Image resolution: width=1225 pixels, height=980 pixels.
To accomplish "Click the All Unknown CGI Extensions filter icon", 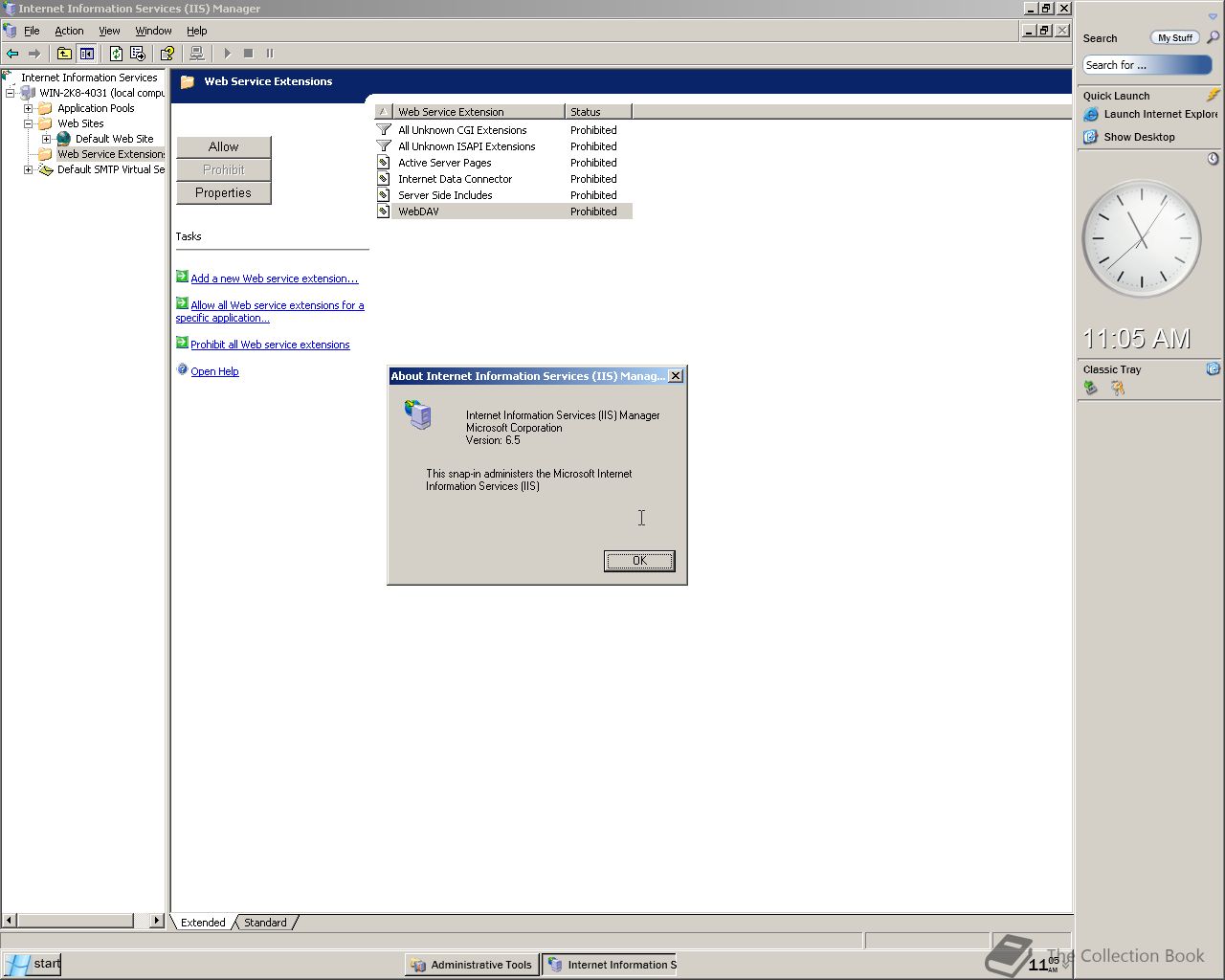I will (x=384, y=130).
